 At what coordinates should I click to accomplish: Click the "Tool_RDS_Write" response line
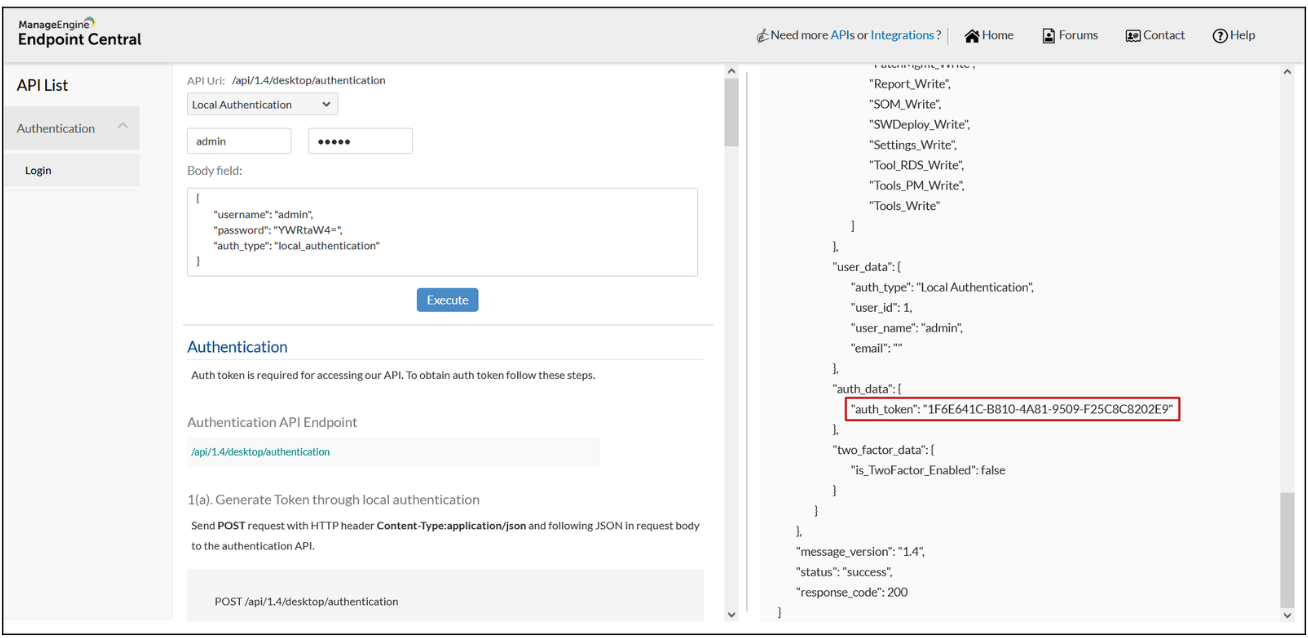click(x=917, y=165)
